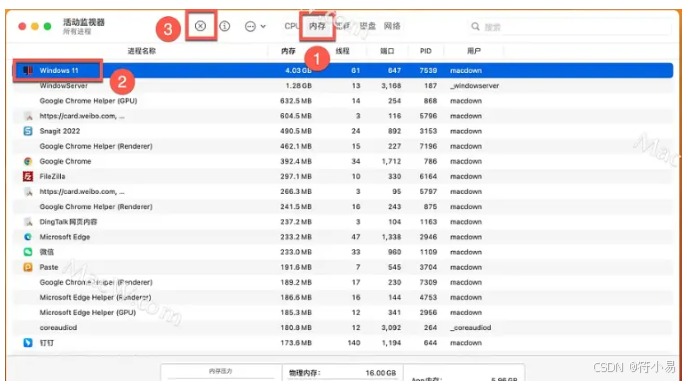Click the _windowserver user cell
The height and width of the screenshot is (381, 684).
pyautogui.click(x=475, y=86)
